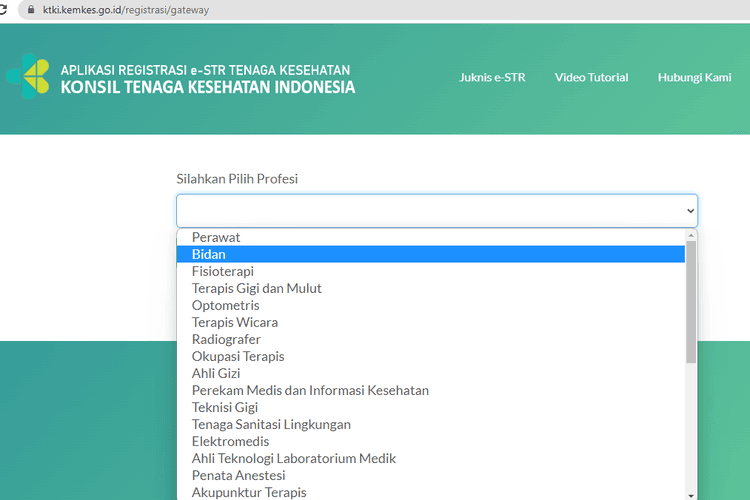750x500 pixels.
Task: Choose Penata Anestesi option
Action: [x=430, y=475]
